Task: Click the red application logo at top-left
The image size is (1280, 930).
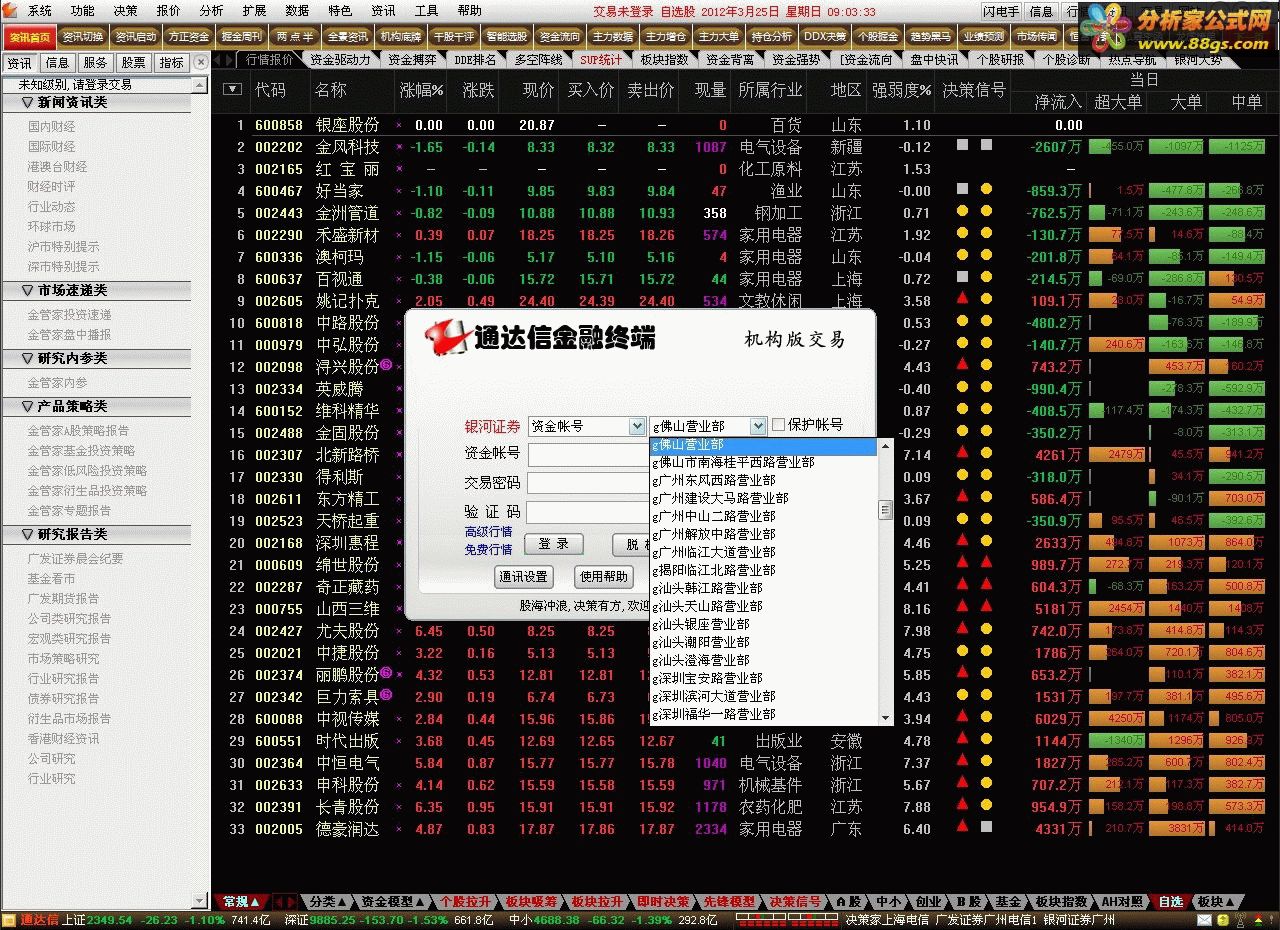Action: [x=11, y=11]
